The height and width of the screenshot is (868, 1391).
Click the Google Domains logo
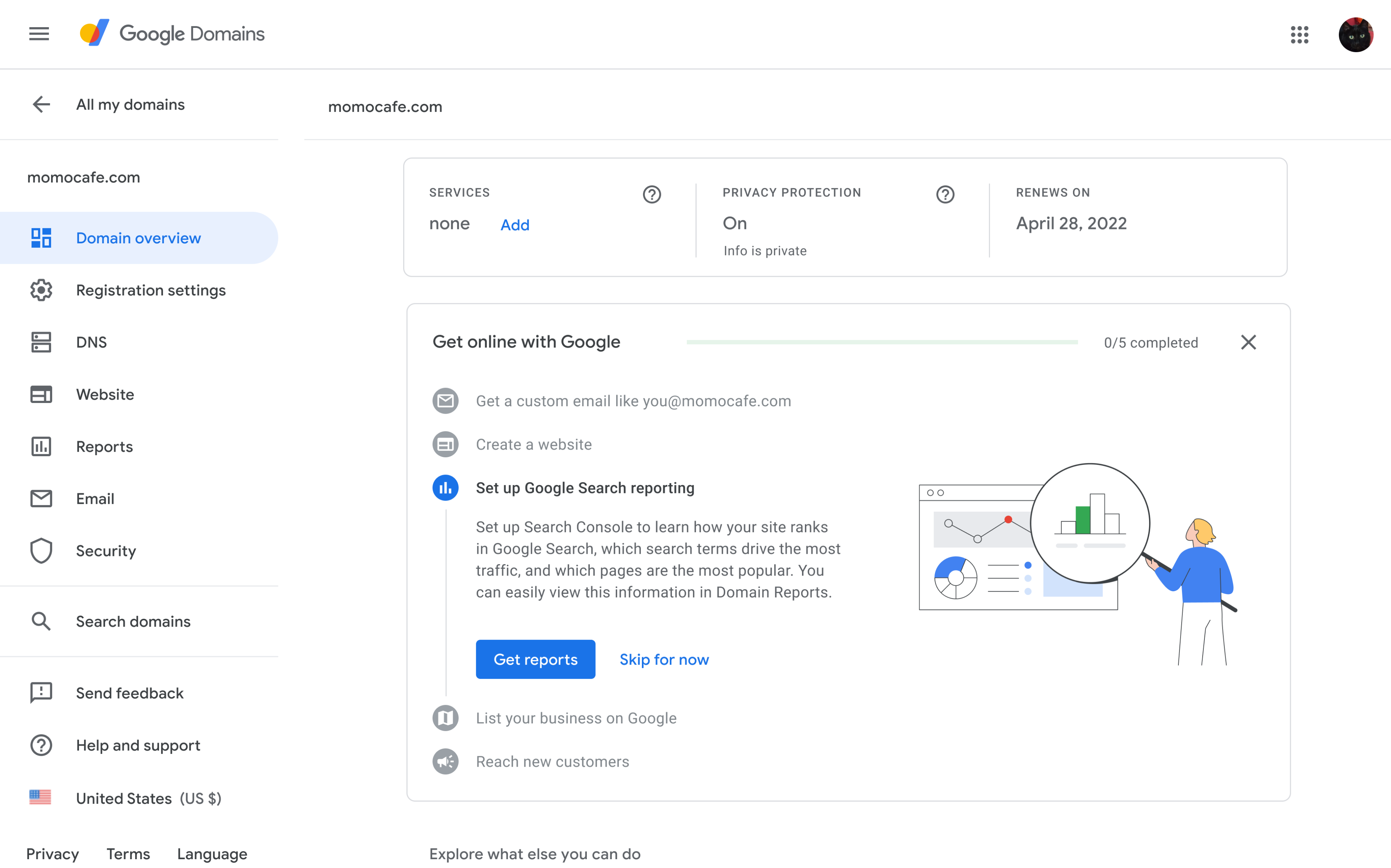172,33
